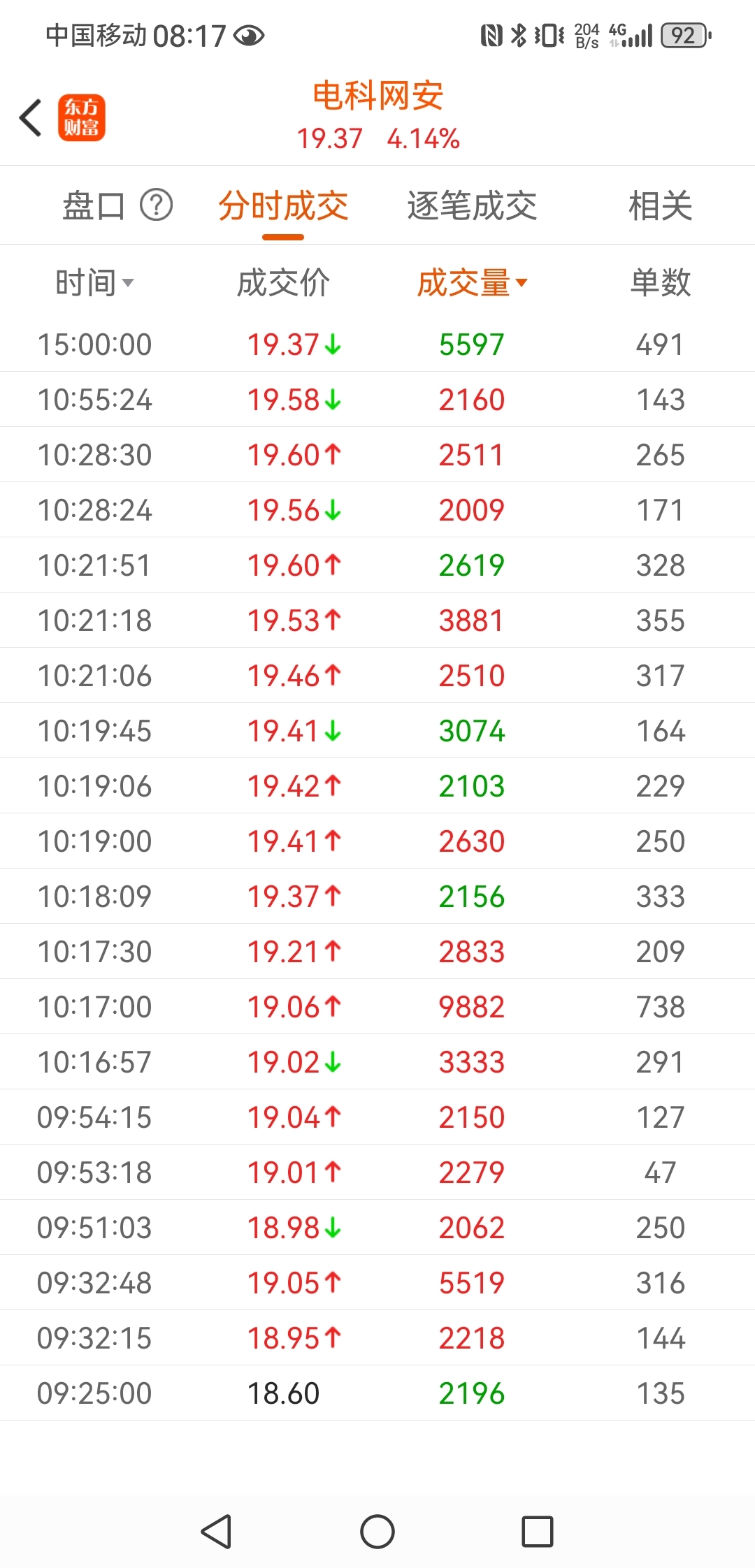Screen dimensions: 755x1568
Task: Tap the Android home circle button
Action: (x=377, y=1532)
